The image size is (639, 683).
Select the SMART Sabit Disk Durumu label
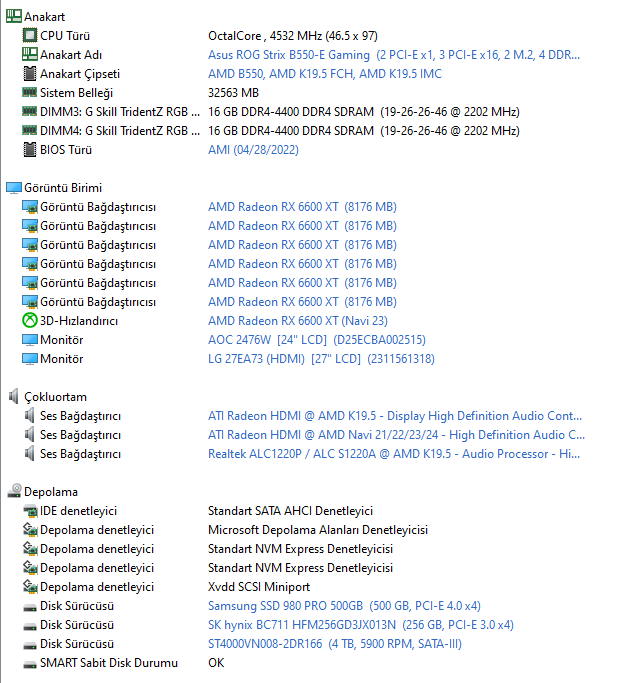click(109, 663)
